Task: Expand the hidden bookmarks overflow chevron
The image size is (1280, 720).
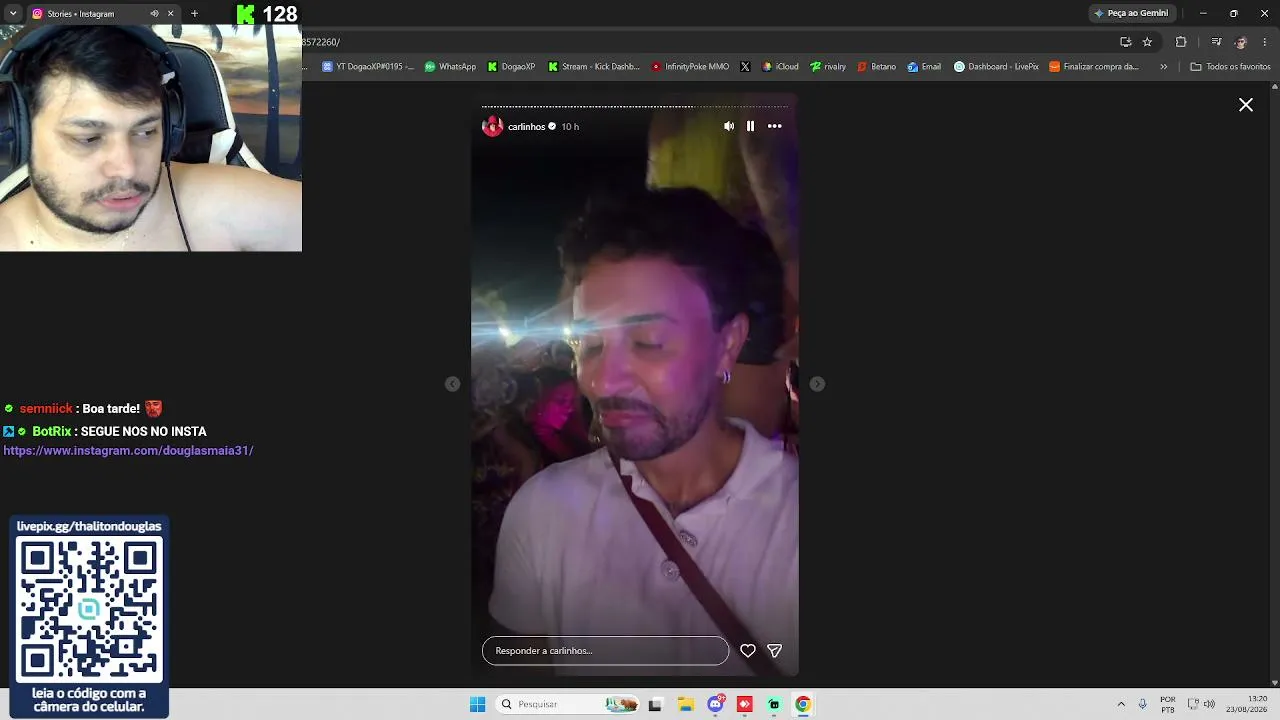Action: pos(1163,67)
